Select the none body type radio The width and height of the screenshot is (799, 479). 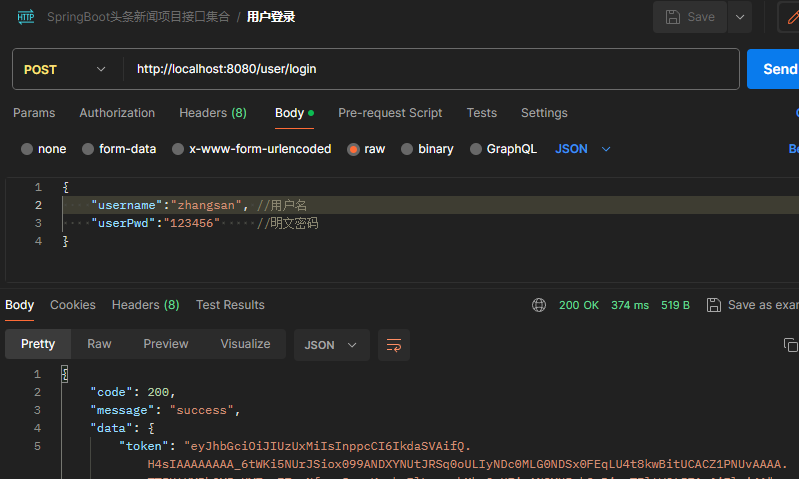(x=27, y=149)
